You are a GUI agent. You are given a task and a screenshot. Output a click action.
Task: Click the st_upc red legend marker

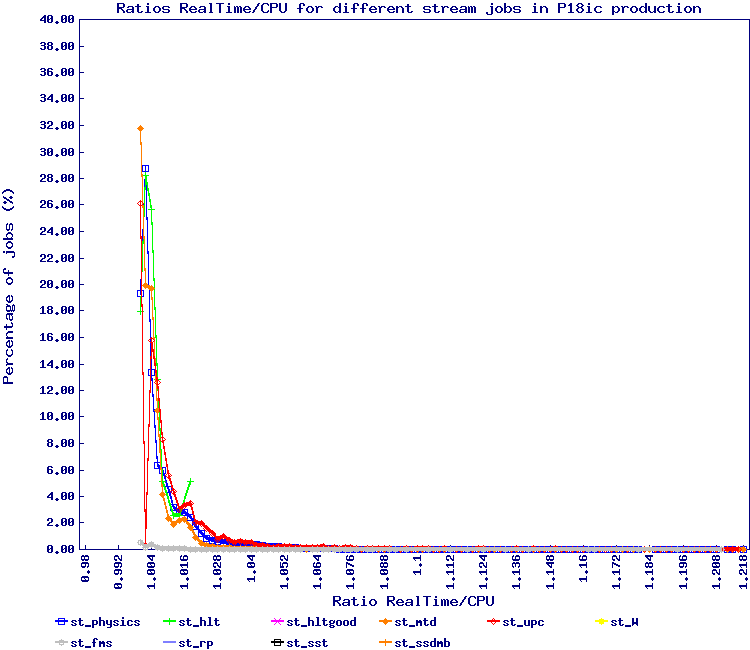coord(493,622)
